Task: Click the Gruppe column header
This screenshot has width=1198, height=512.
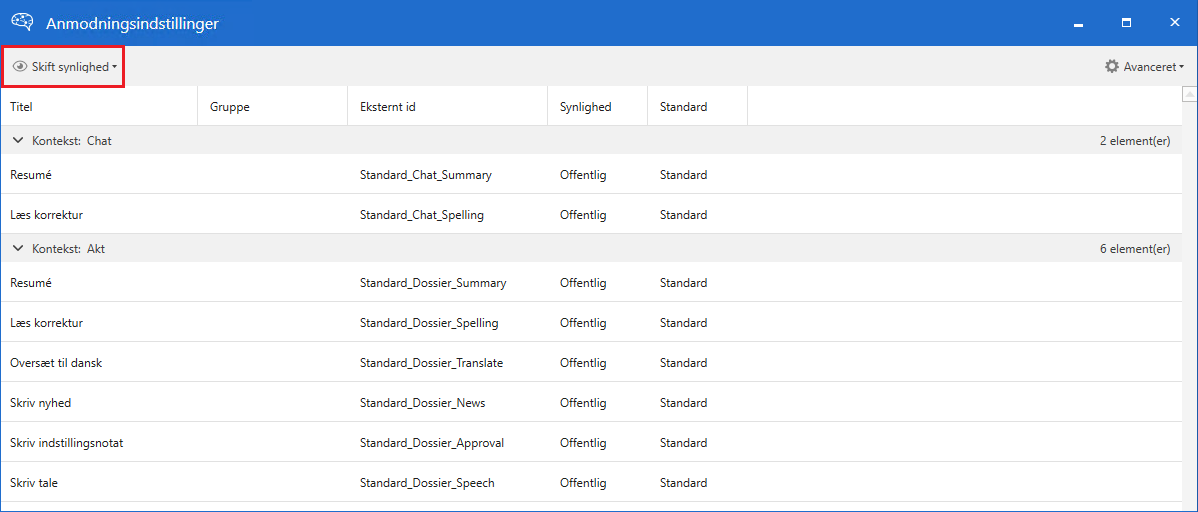Action: click(x=272, y=107)
